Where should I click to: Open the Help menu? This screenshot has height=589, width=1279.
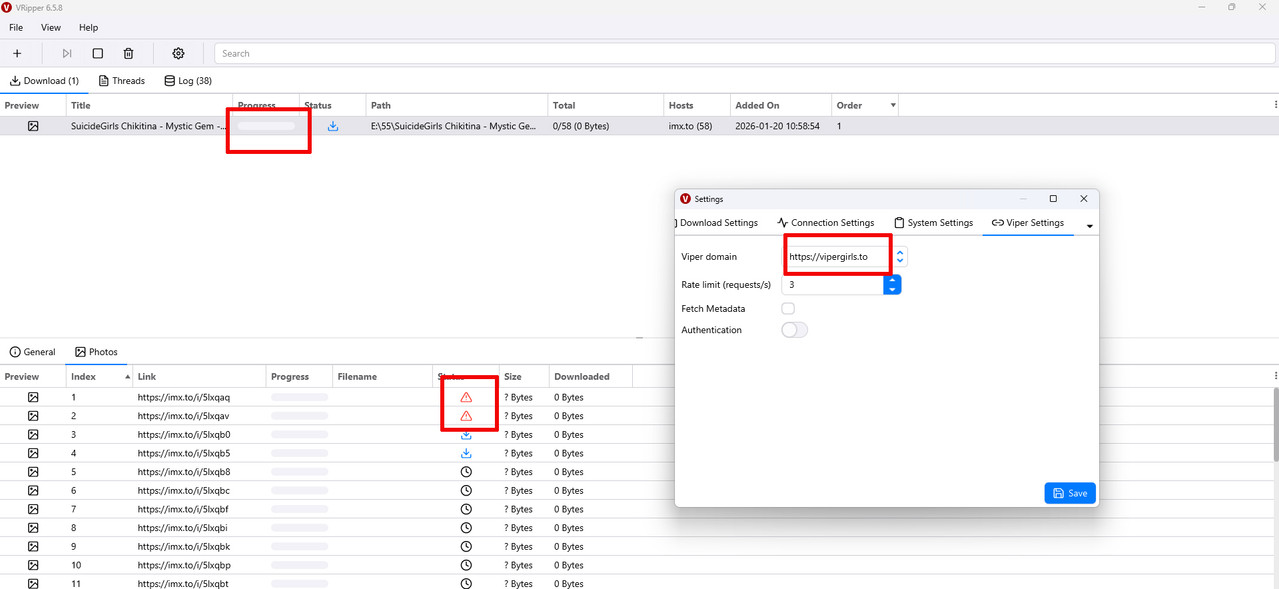point(88,28)
